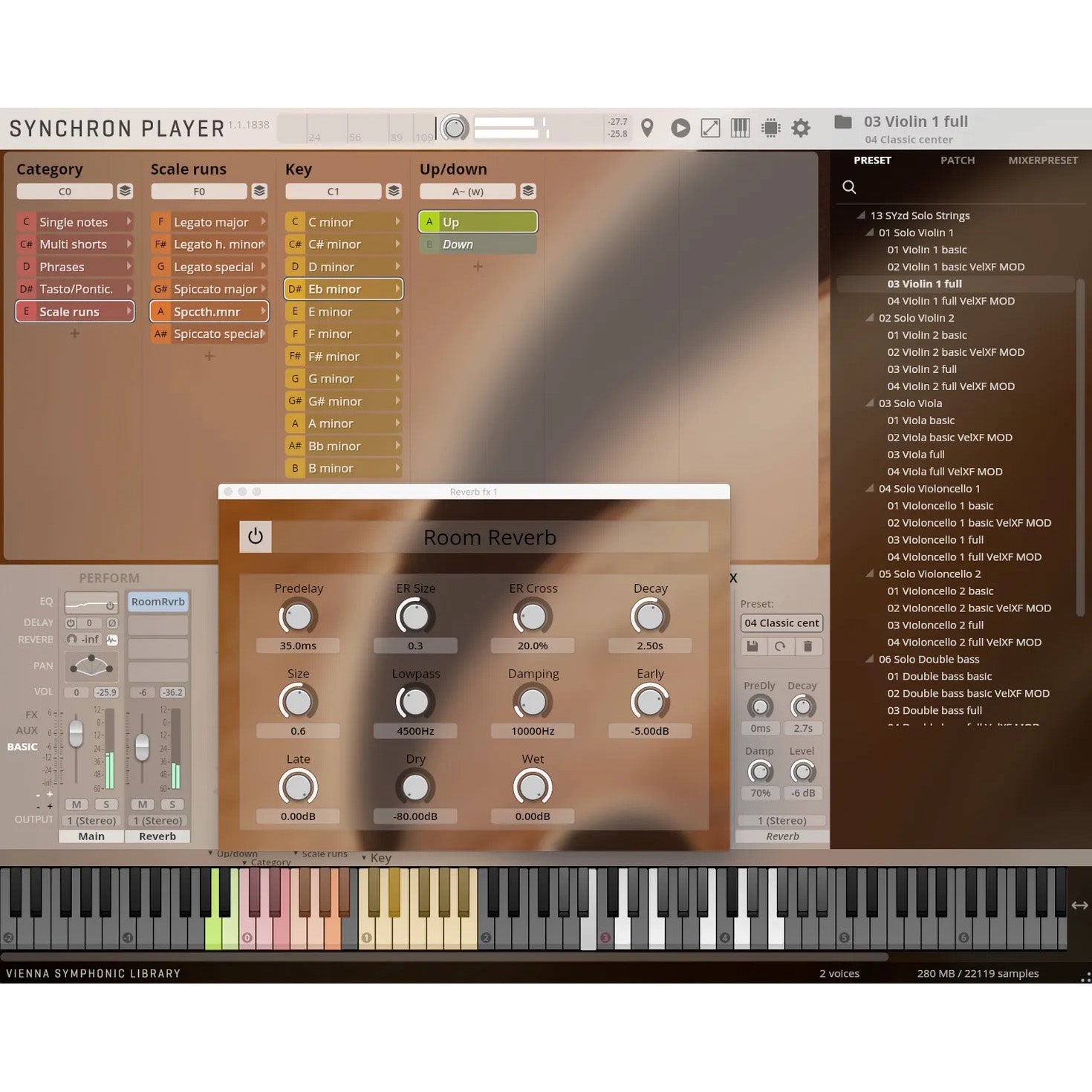Click the location pin icon in toolbar
The height and width of the screenshot is (1092, 1092).
tap(647, 128)
